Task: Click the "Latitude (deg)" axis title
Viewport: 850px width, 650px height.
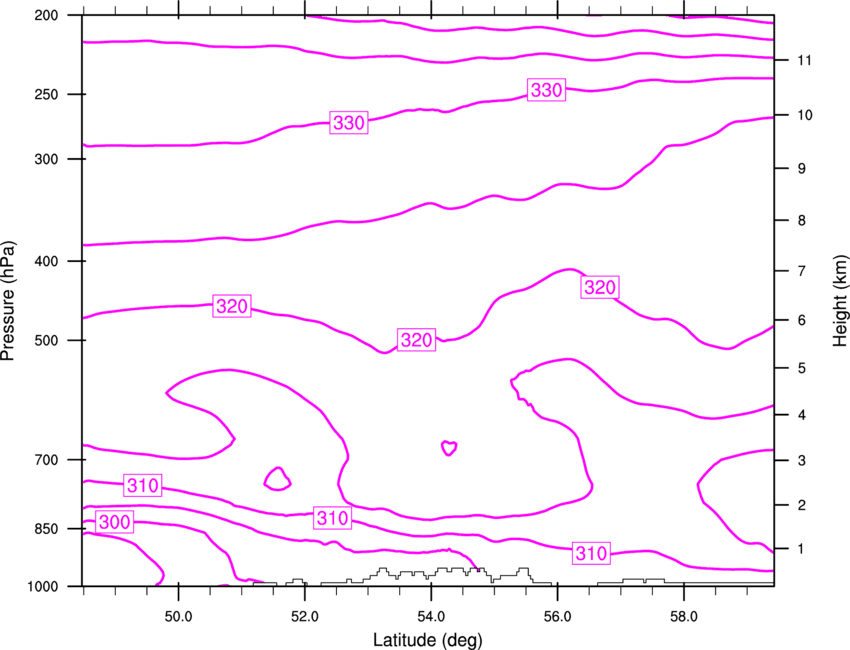Action: pos(427,640)
